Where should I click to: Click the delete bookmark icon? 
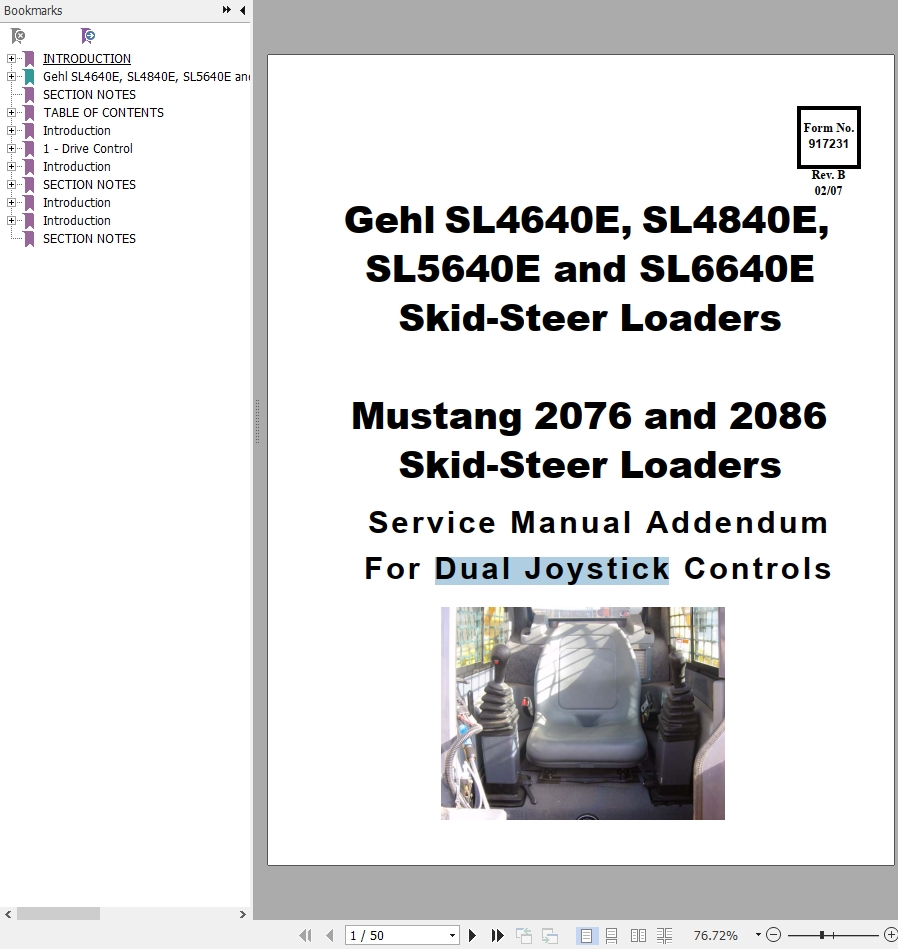tap(18, 36)
